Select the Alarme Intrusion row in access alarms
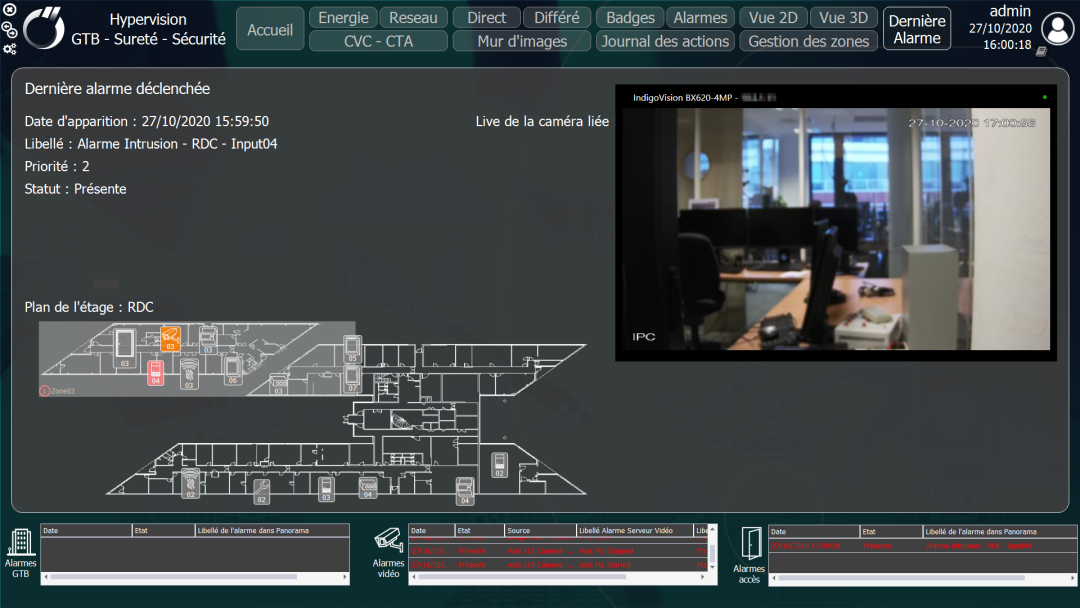Image resolution: width=1080 pixels, height=608 pixels. [x=922, y=546]
